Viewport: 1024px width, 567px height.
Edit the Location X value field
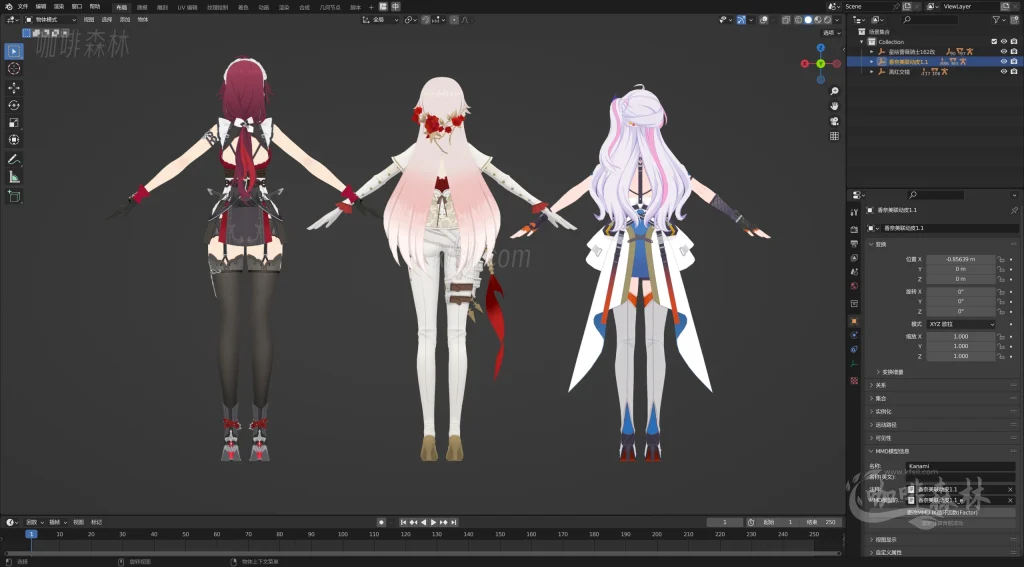961,259
